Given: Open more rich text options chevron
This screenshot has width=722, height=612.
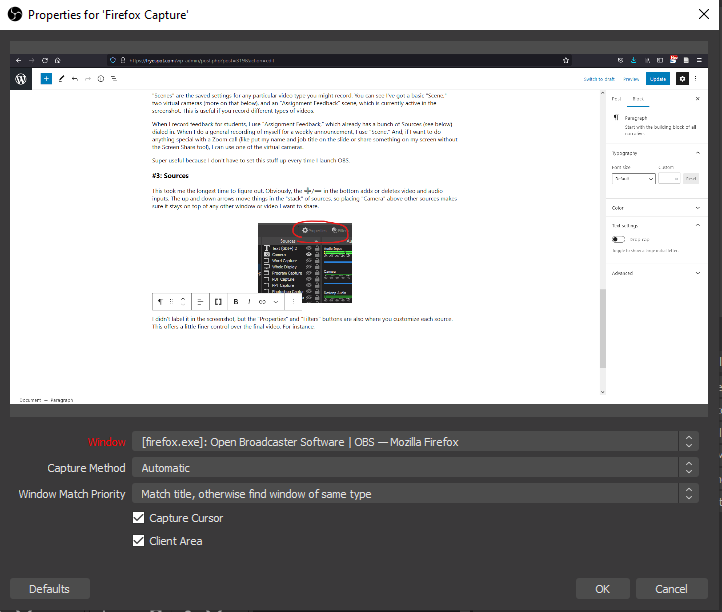Looking at the screenshot, I should pyautogui.click(x=276, y=302).
